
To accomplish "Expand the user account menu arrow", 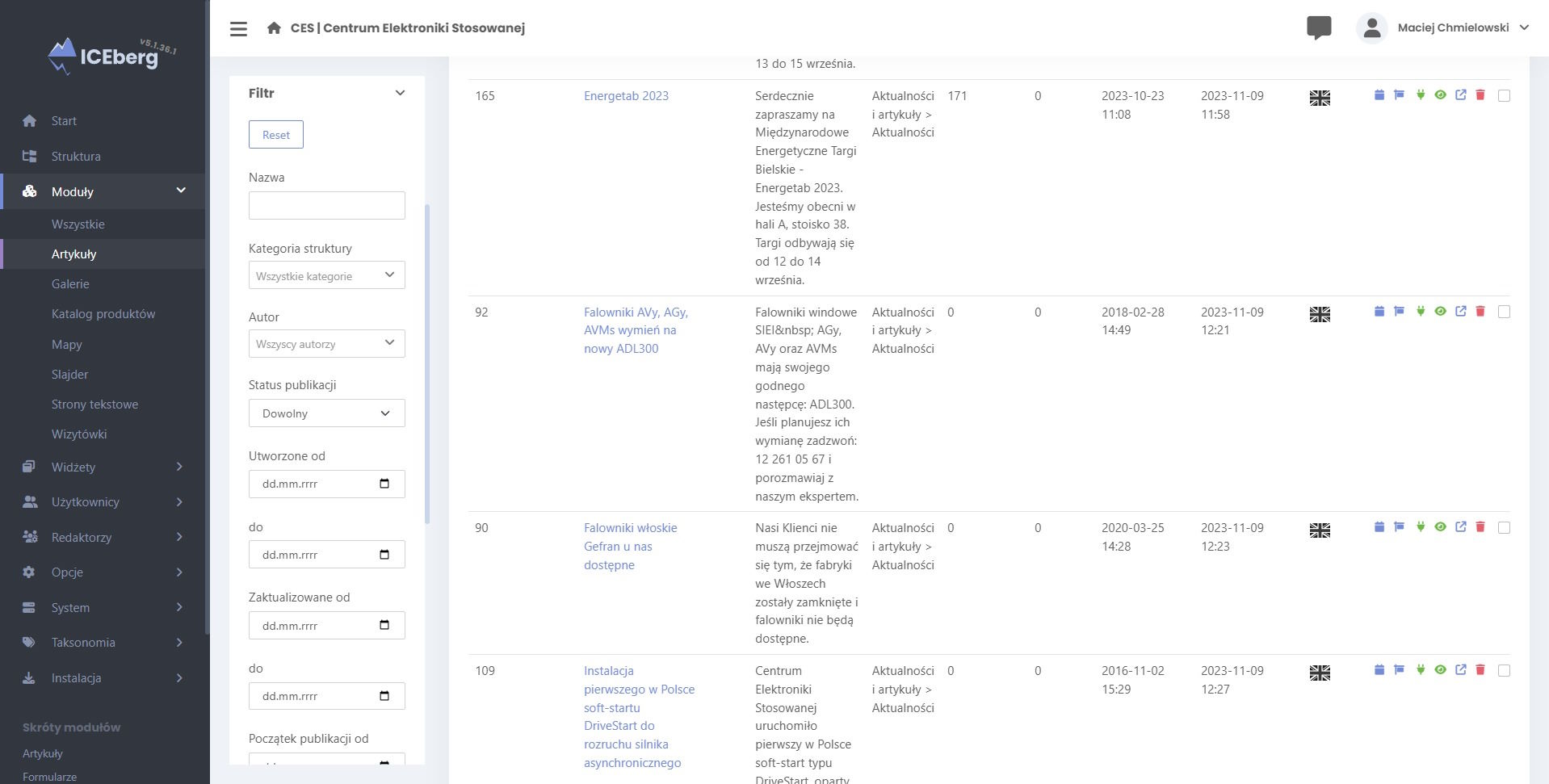I will coord(1524,27).
